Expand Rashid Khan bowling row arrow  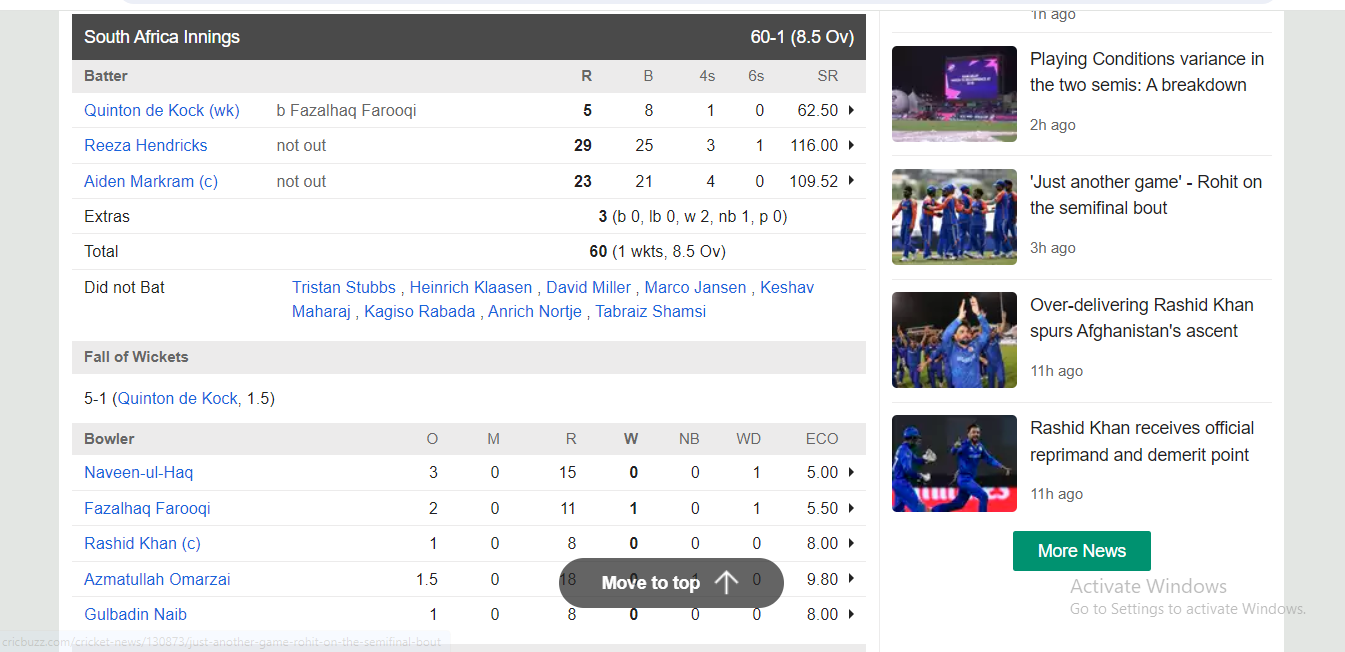(851, 543)
